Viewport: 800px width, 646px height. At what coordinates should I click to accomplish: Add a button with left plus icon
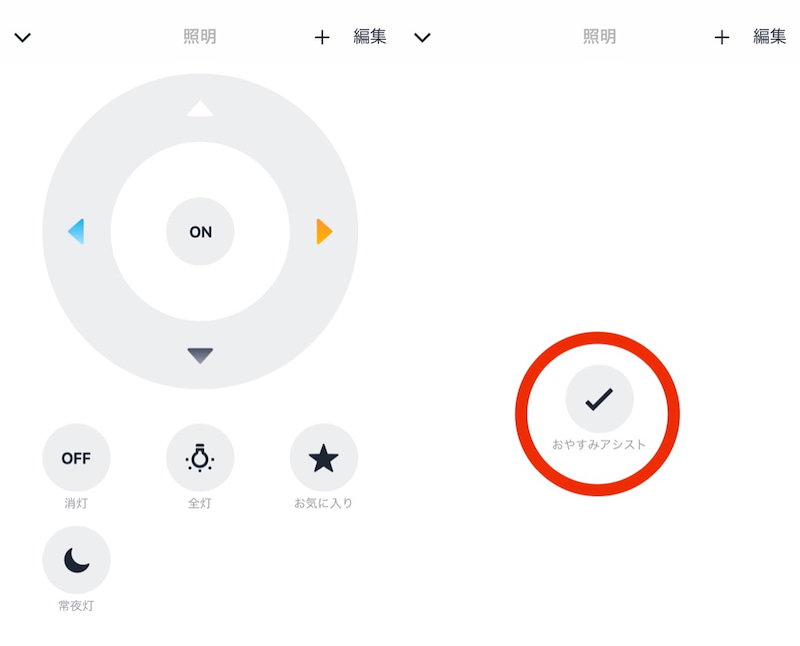(x=322, y=37)
